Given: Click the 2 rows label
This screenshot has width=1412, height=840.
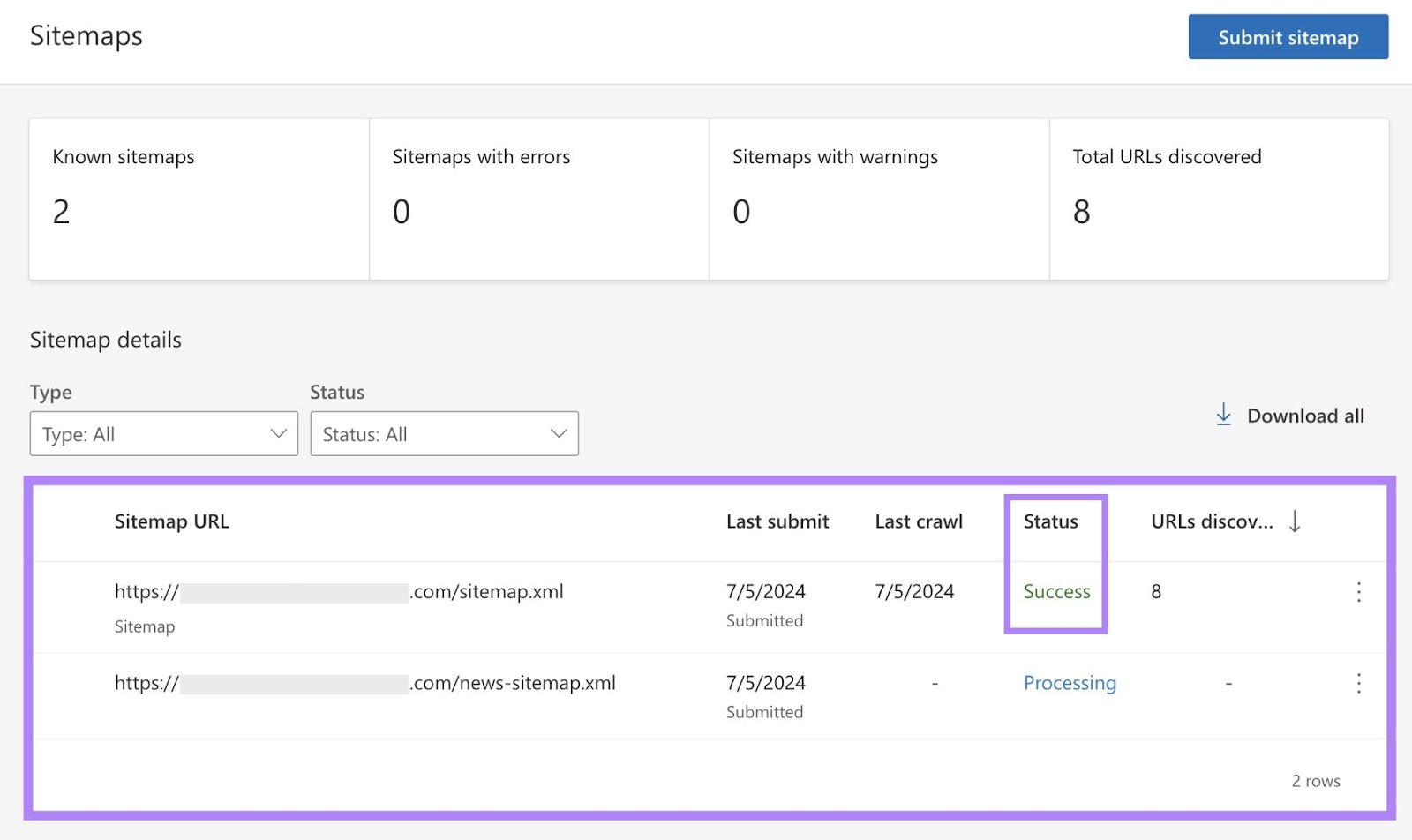Looking at the screenshot, I should [x=1315, y=780].
